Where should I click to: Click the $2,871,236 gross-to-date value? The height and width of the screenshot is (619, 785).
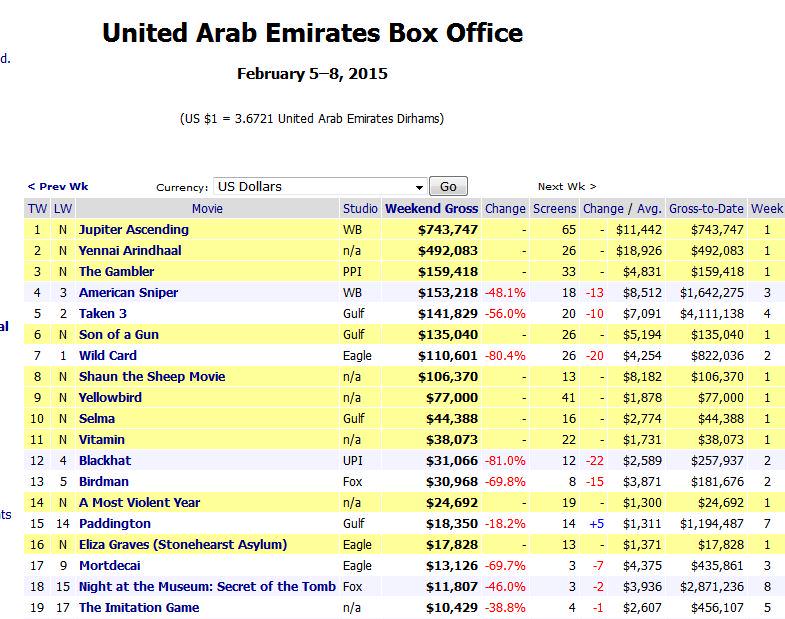click(712, 587)
